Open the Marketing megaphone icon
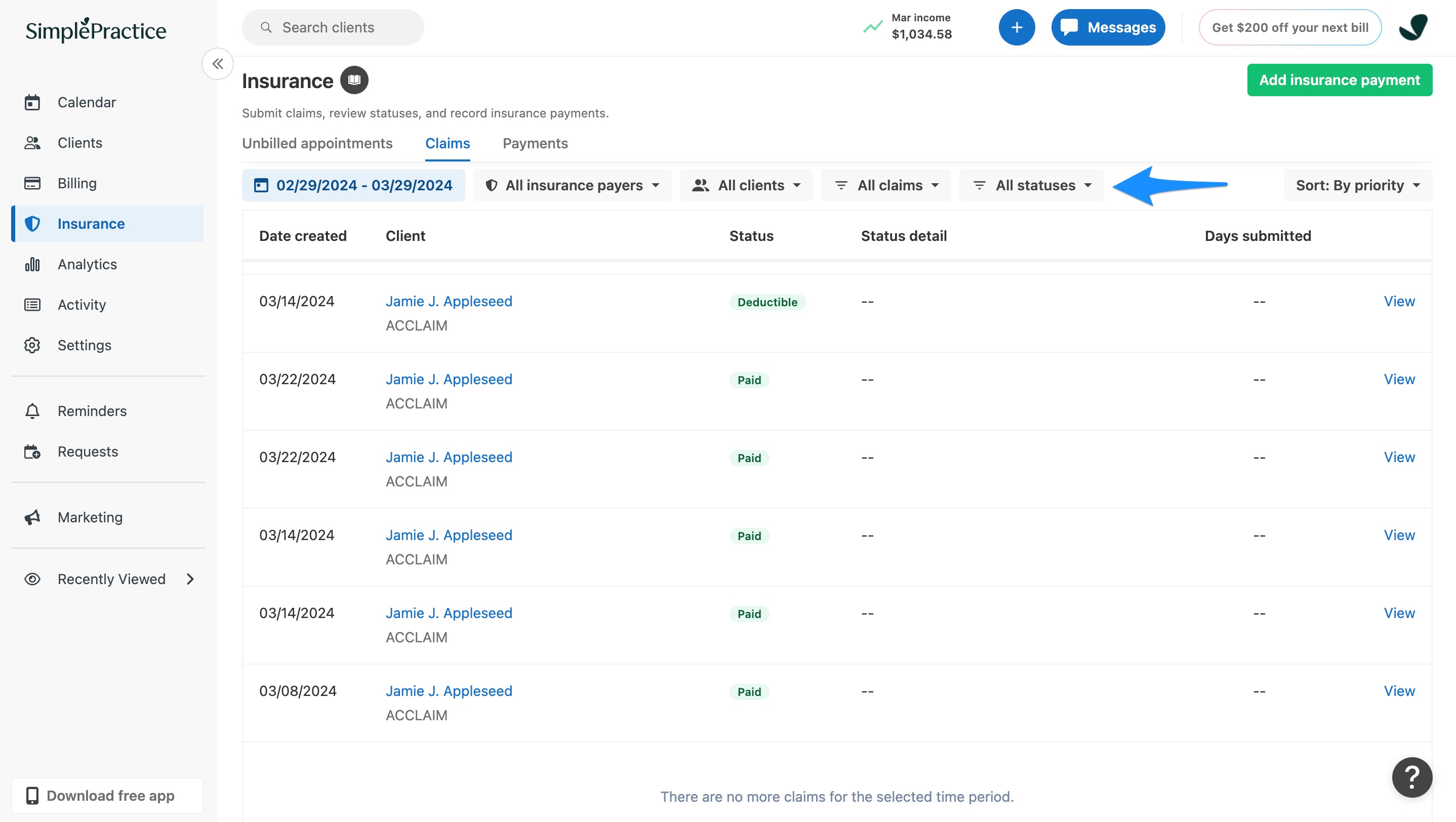Viewport: 1456px width, 822px height. tap(32, 517)
